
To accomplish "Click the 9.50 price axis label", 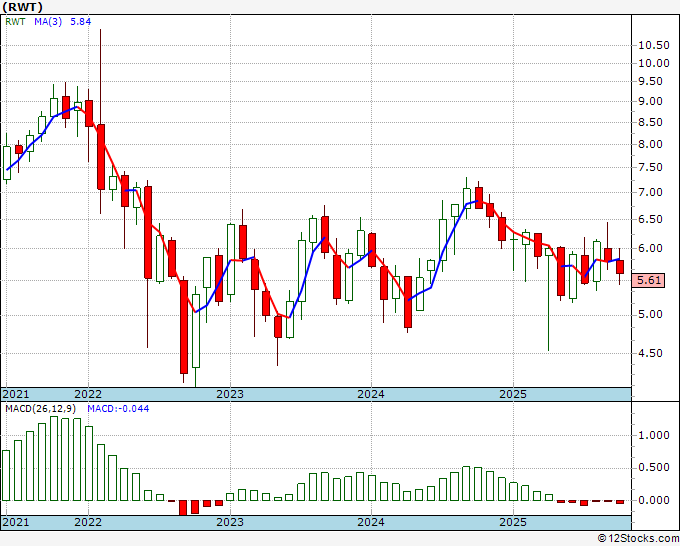I will pos(651,82).
